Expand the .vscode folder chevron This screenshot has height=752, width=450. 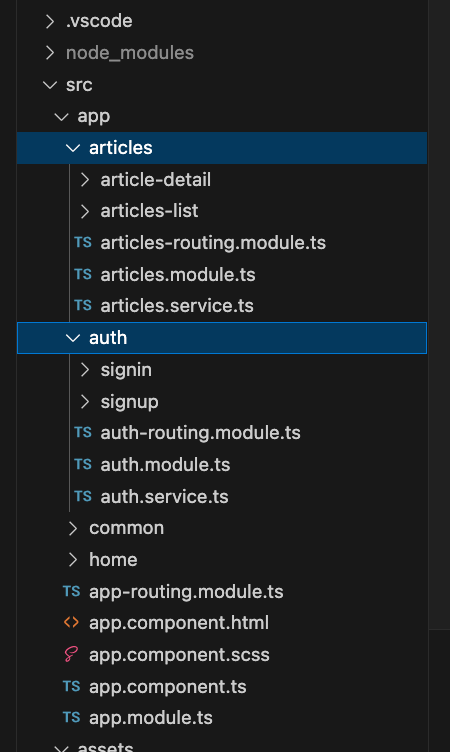click(50, 21)
